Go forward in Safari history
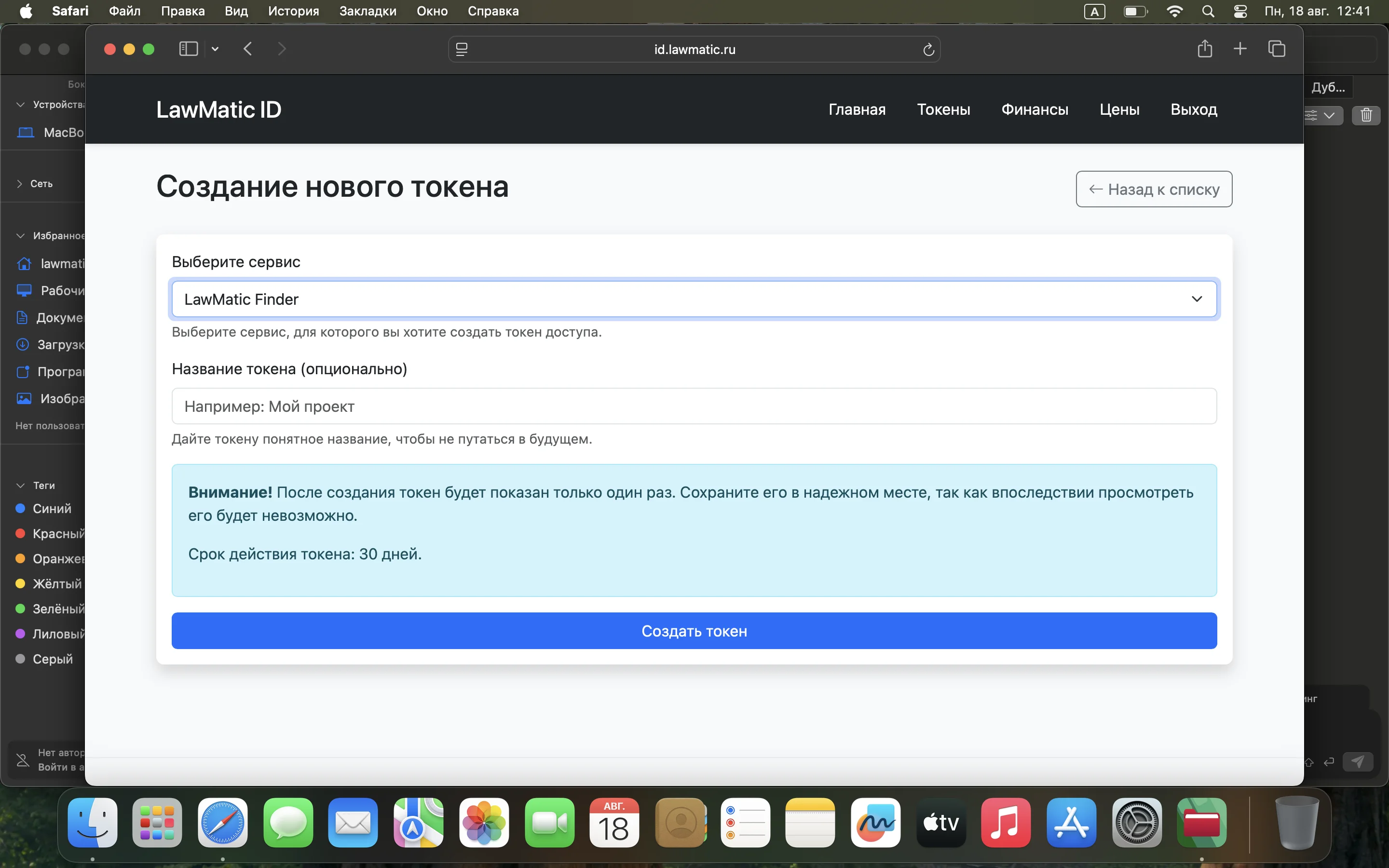 (281, 49)
